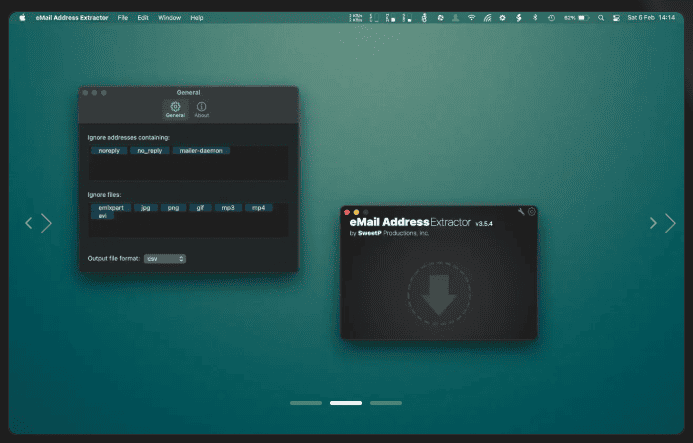Screen dimensions: 693x443
Task: Select the avi file token
Action: pyautogui.click(x=103, y=216)
